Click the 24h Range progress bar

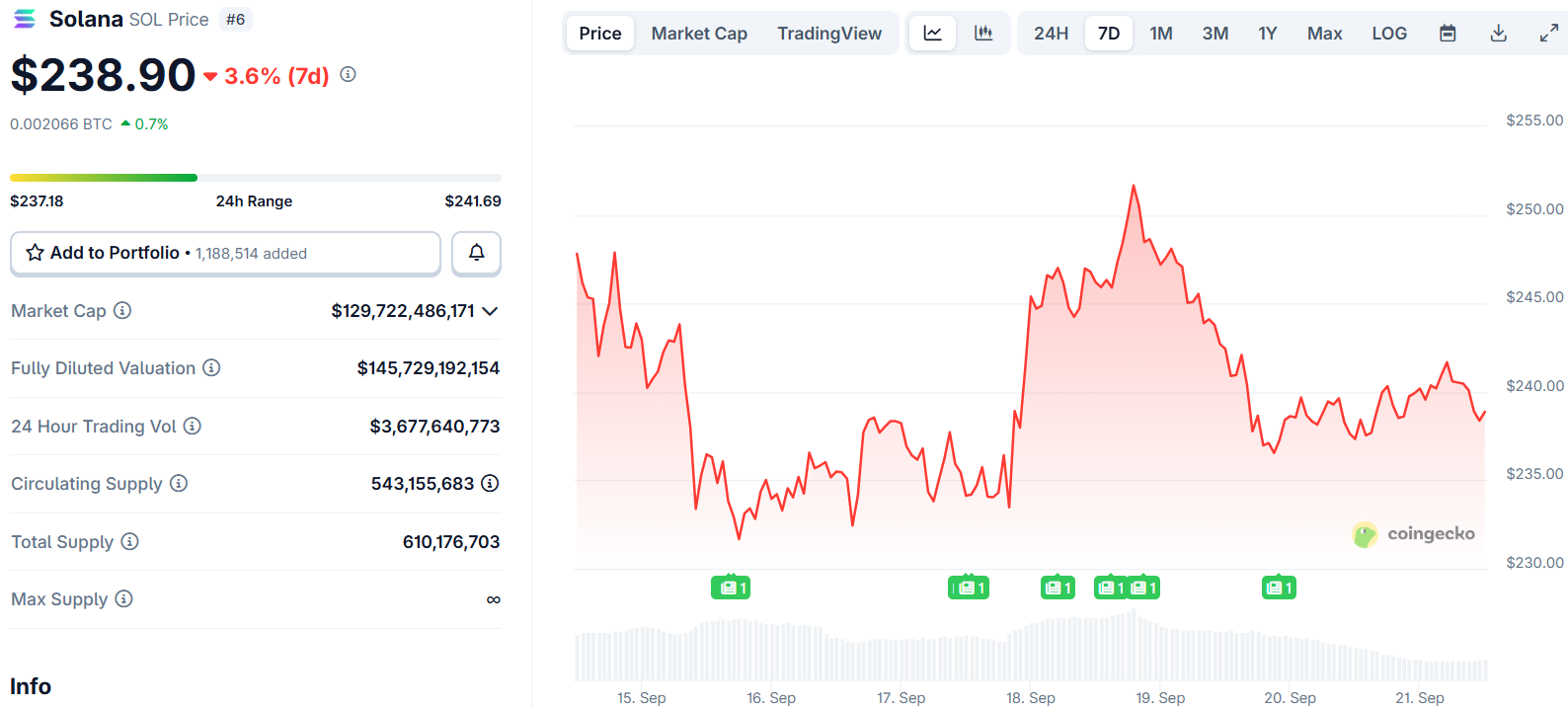point(256,178)
